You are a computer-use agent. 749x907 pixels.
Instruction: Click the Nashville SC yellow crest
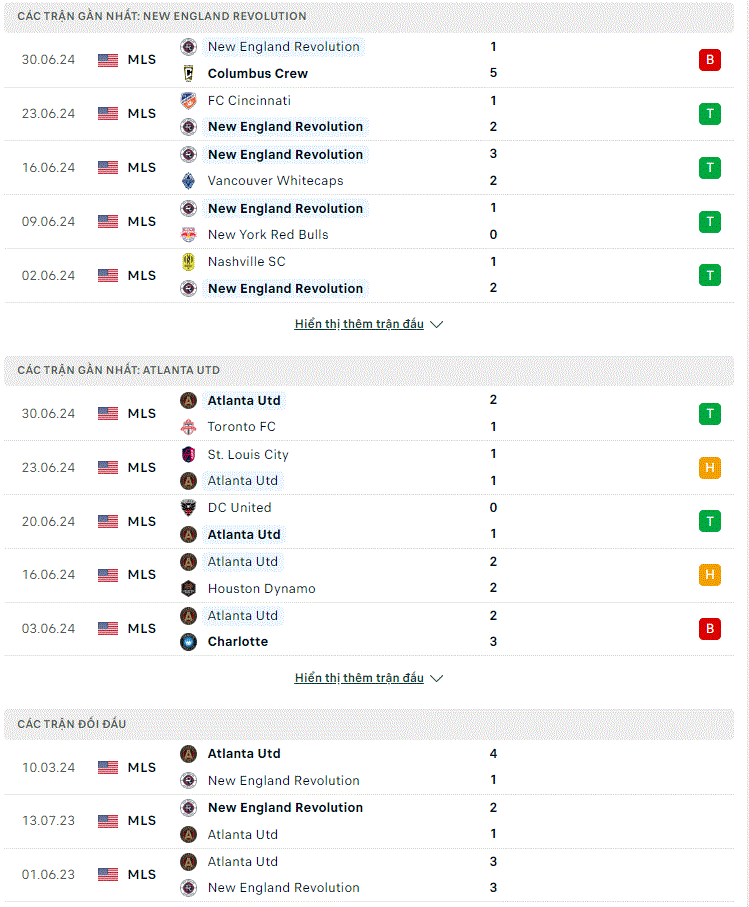[189, 262]
